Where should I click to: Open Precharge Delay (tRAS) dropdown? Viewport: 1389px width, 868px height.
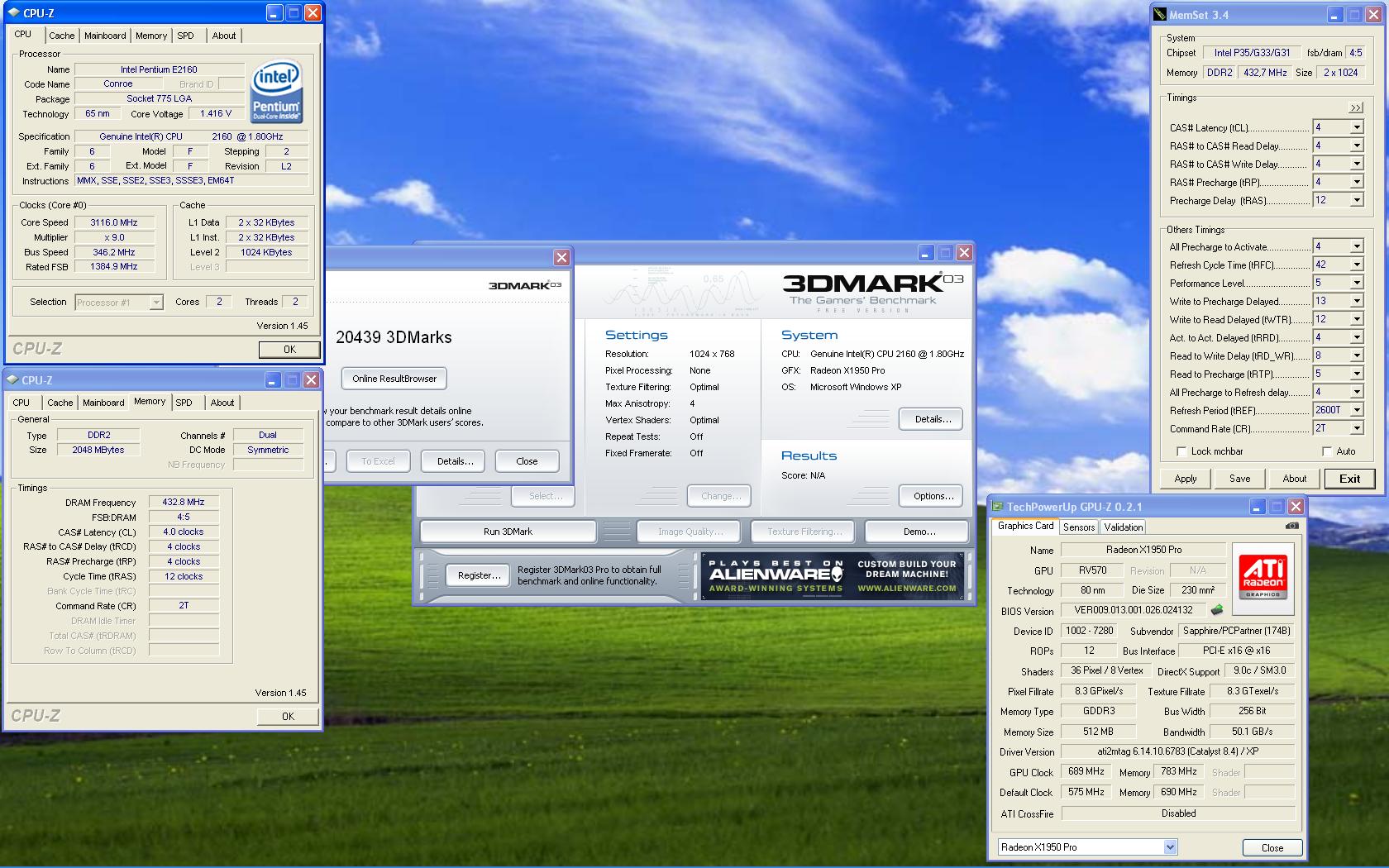(x=1357, y=200)
